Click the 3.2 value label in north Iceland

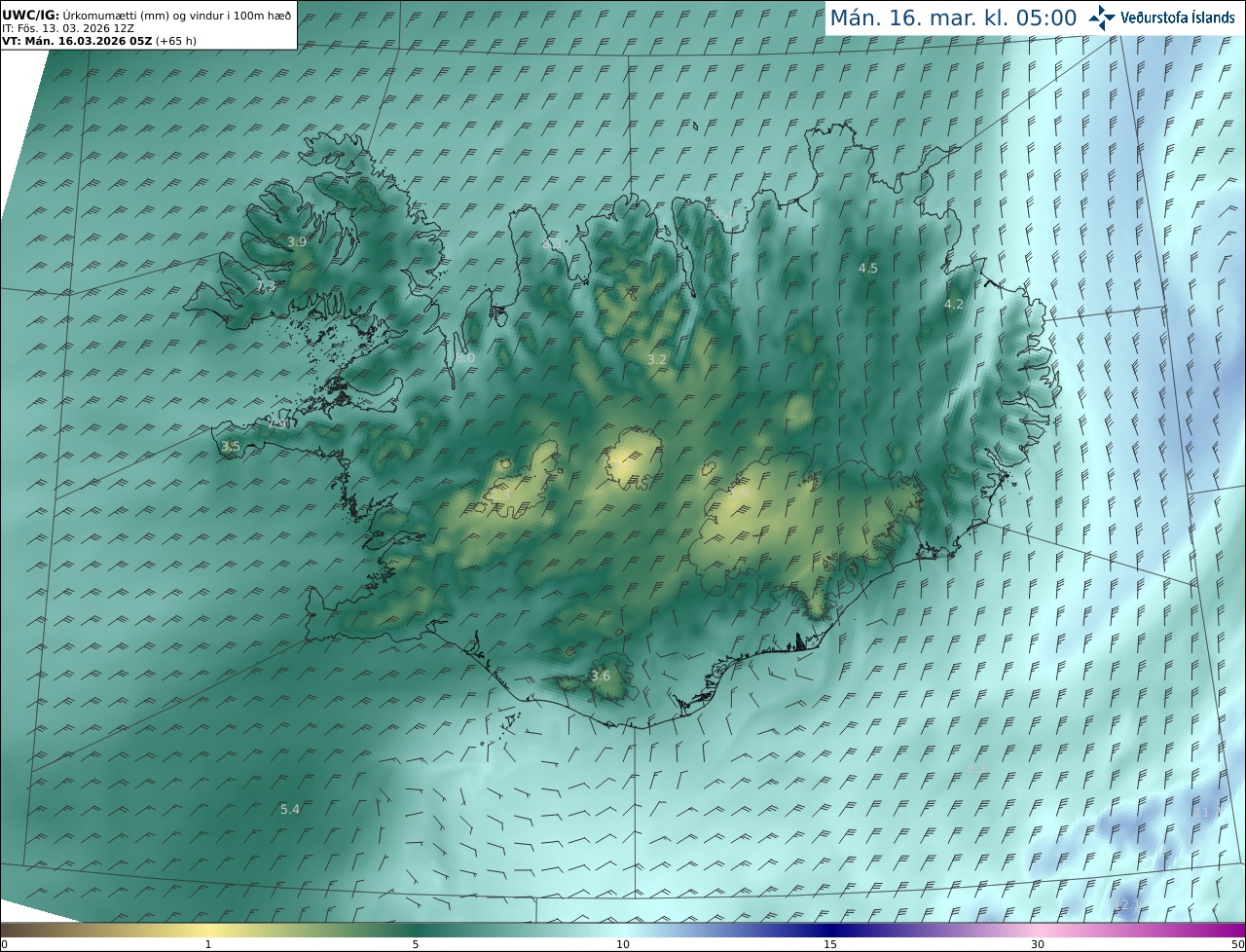coord(657,359)
